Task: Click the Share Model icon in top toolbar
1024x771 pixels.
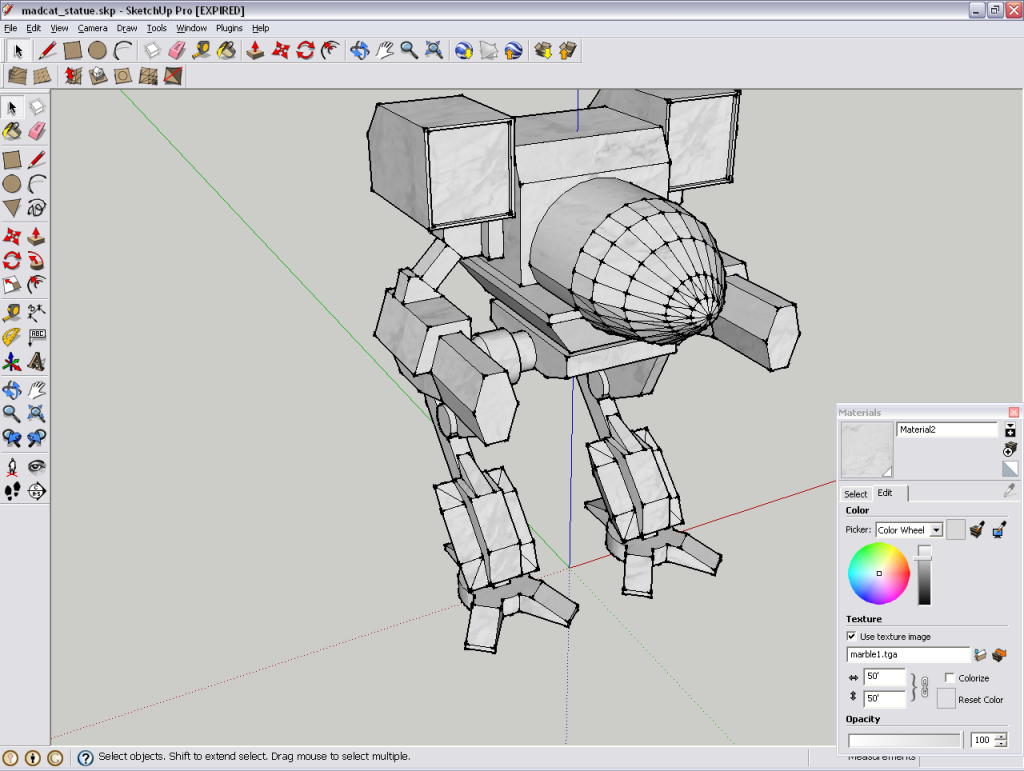Action: [x=568, y=50]
